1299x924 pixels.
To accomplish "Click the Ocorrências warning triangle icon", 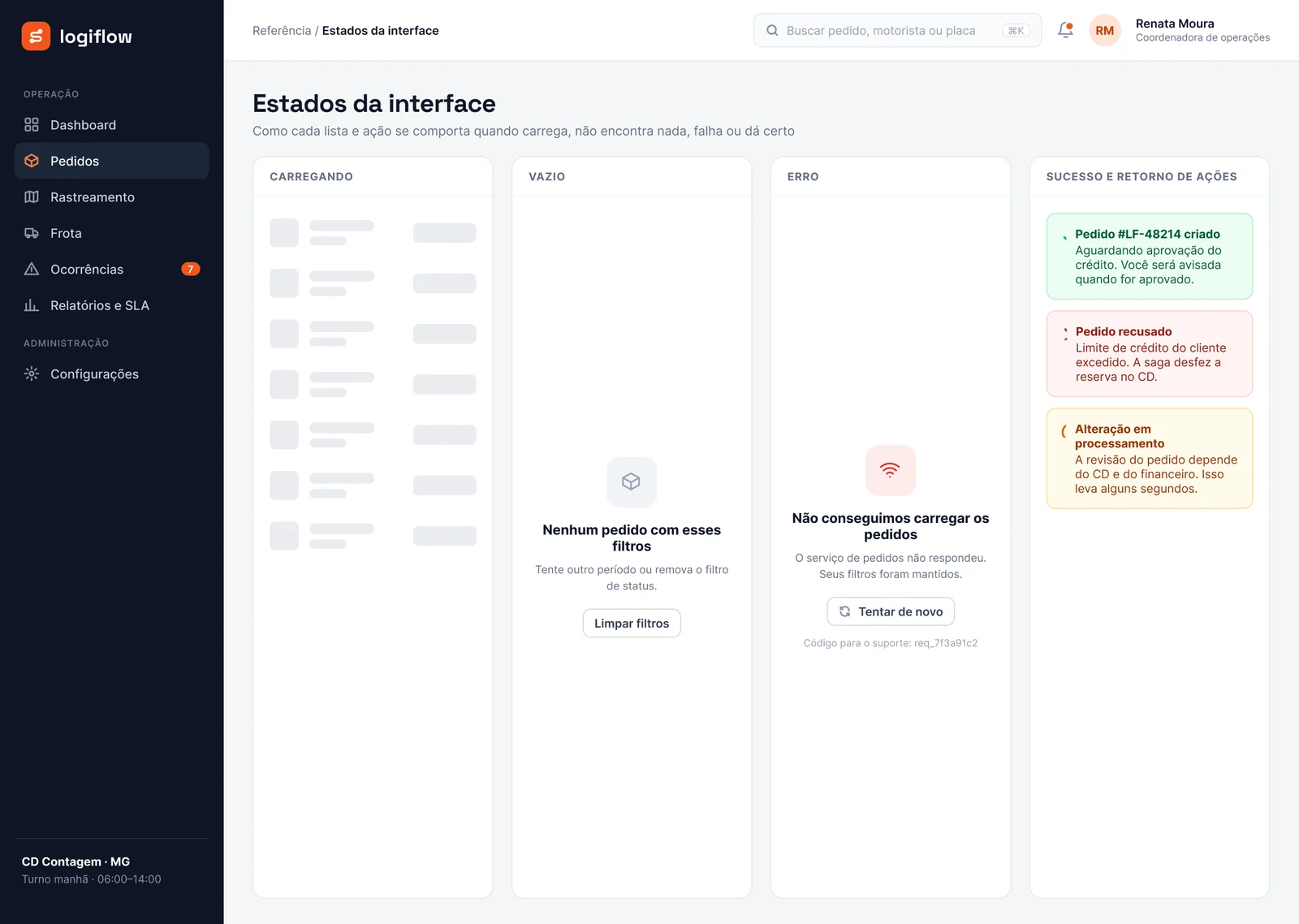I will (x=32, y=270).
